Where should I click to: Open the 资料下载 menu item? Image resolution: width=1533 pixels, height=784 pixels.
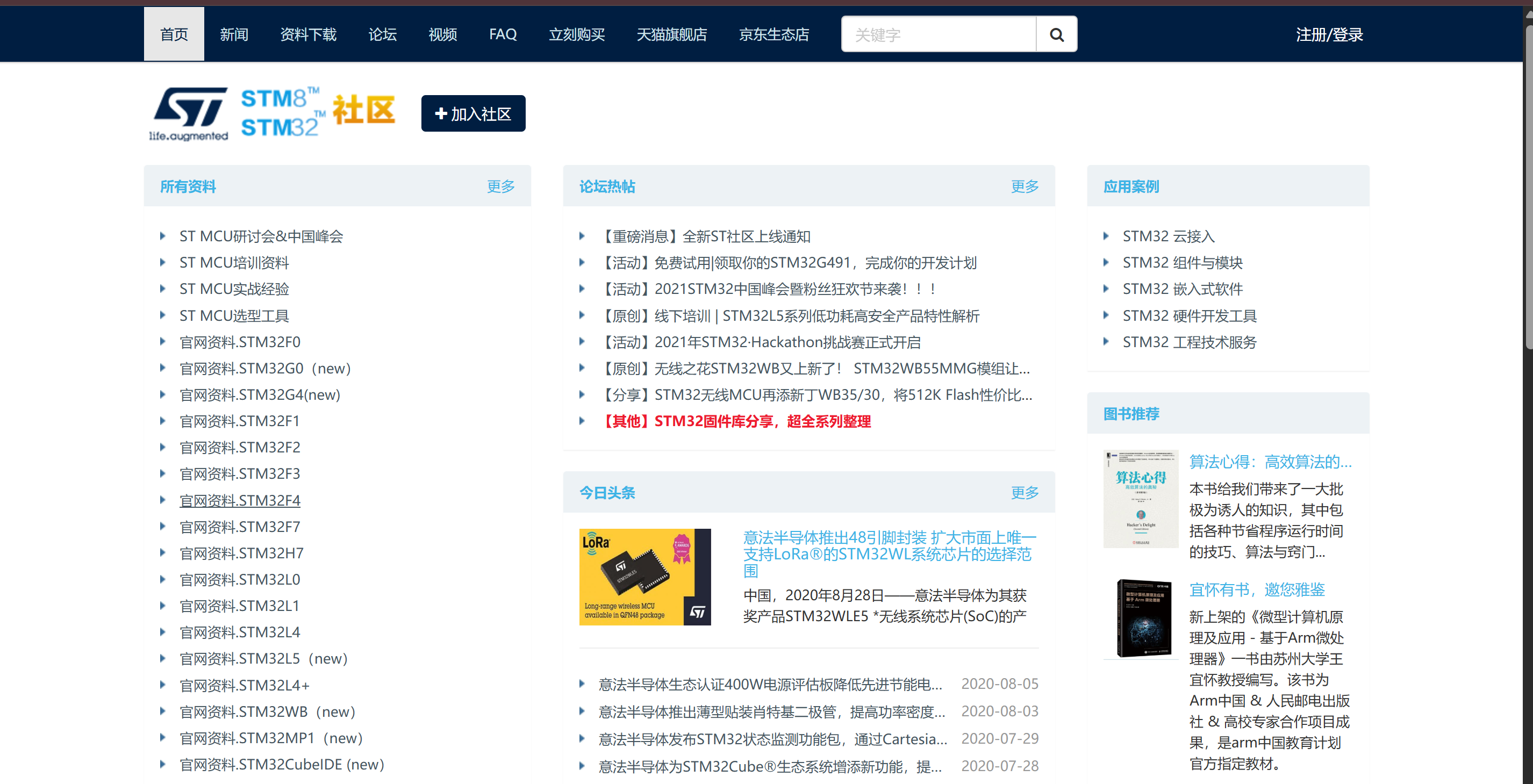tap(309, 34)
